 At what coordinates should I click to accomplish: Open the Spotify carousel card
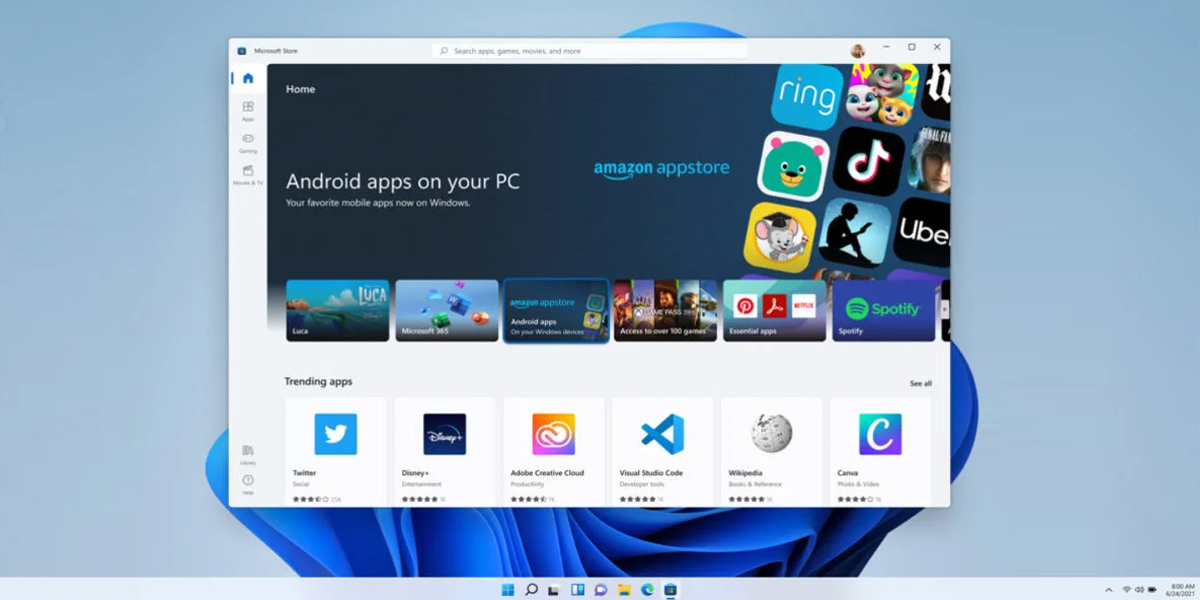[884, 310]
